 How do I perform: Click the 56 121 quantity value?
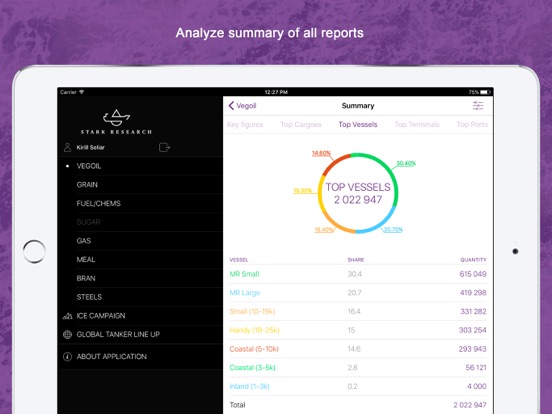[476, 368]
